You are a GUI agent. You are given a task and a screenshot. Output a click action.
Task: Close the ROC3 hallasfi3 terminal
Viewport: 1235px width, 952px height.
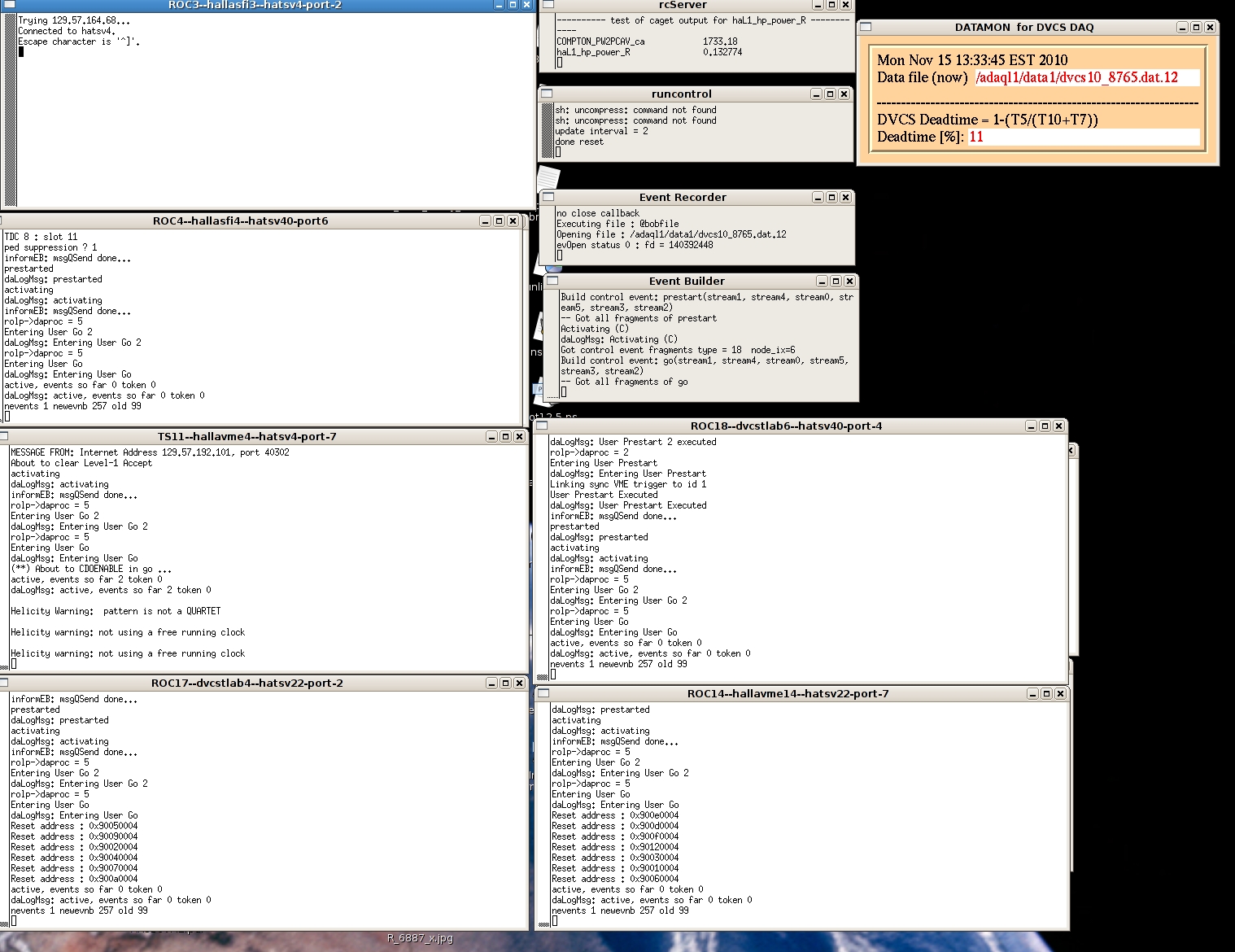pos(526,4)
